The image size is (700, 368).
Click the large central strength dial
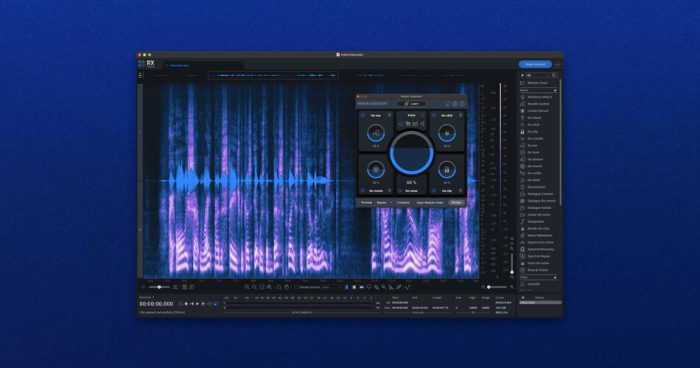coord(411,153)
